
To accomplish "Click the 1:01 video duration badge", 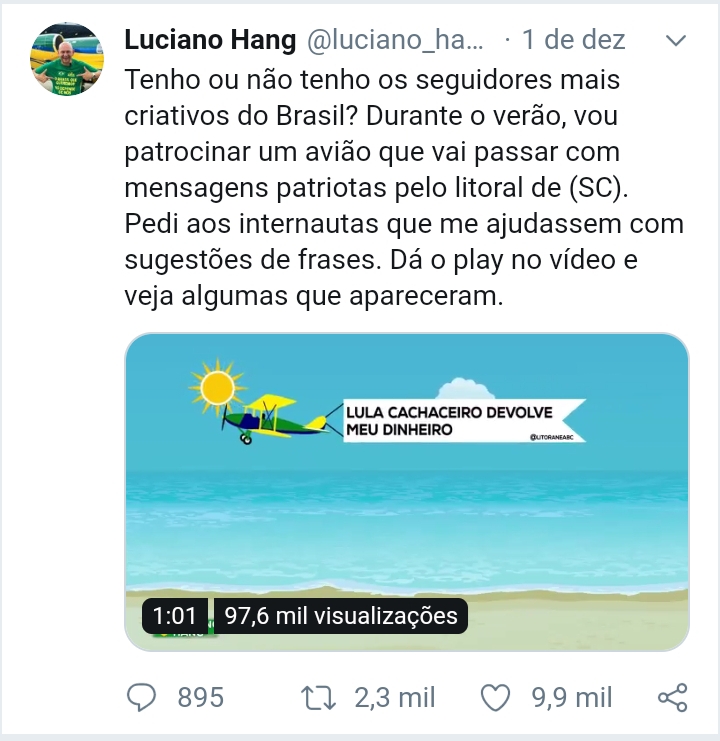I will coord(175,616).
